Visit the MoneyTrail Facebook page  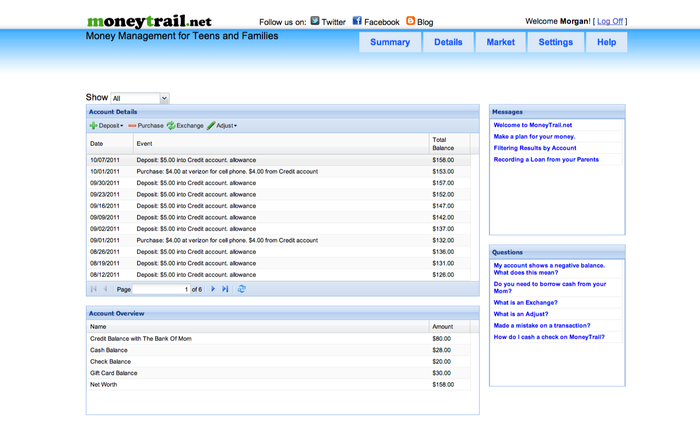click(x=376, y=21)
